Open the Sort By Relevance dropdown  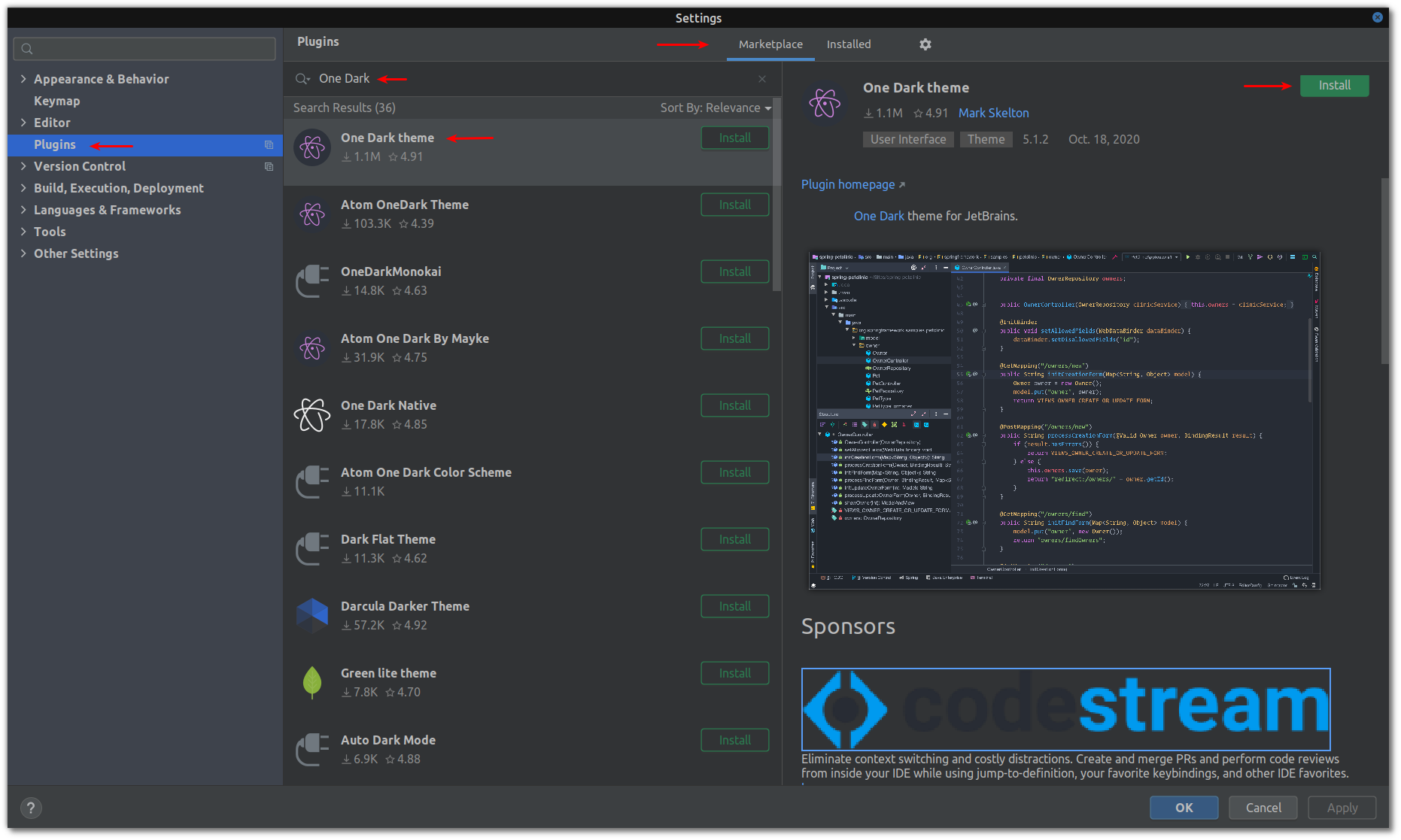click(716, 108)
